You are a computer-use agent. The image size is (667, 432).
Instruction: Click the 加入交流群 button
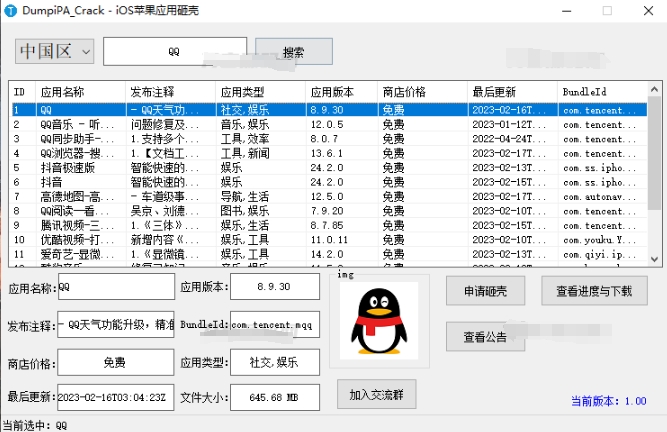376,395
